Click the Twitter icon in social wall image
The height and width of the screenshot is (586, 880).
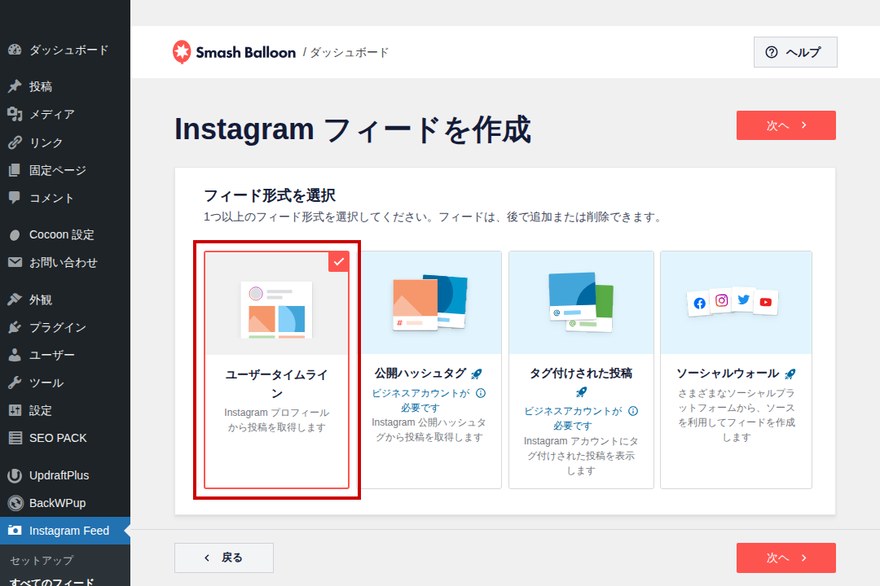744,299
